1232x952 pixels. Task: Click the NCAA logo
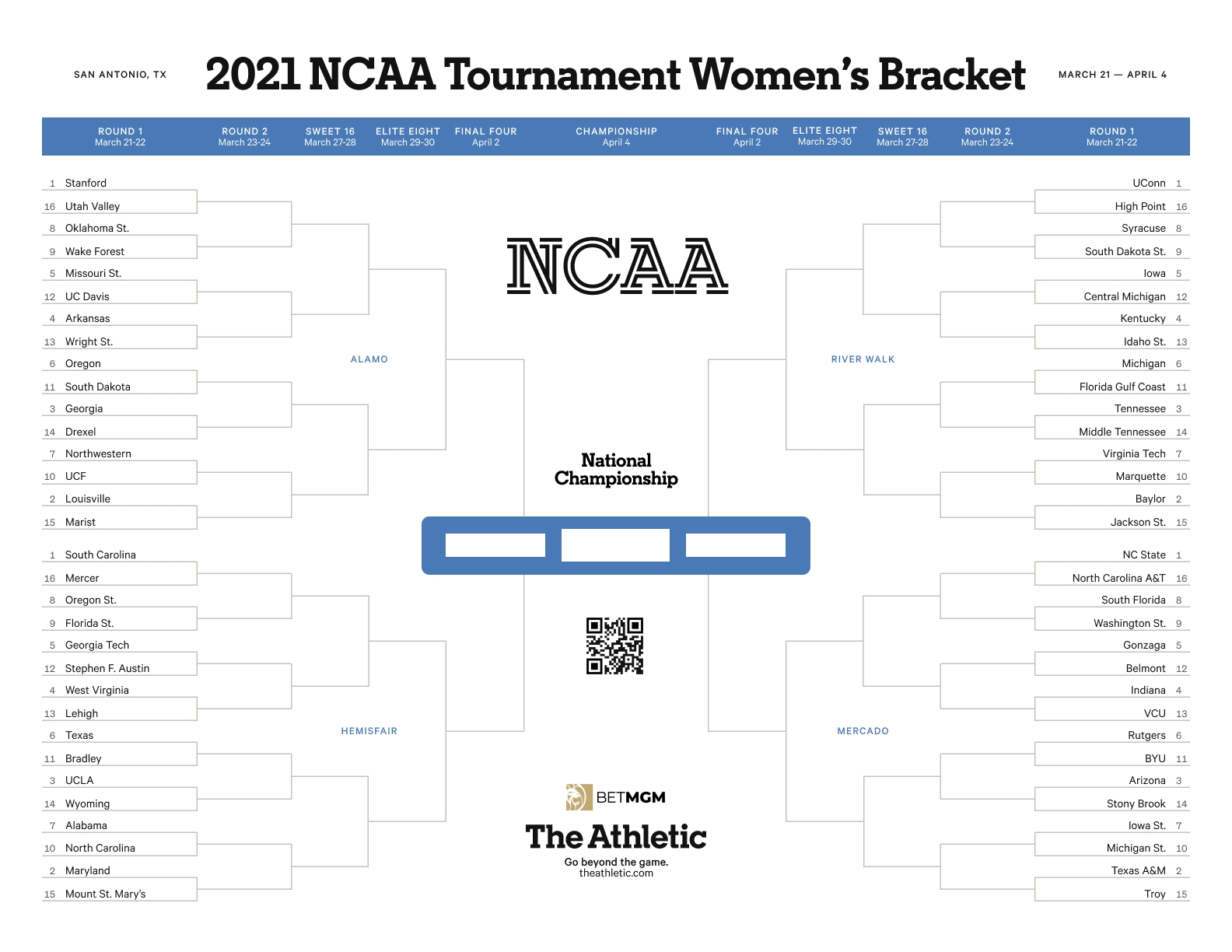click(x=617, y=267)
